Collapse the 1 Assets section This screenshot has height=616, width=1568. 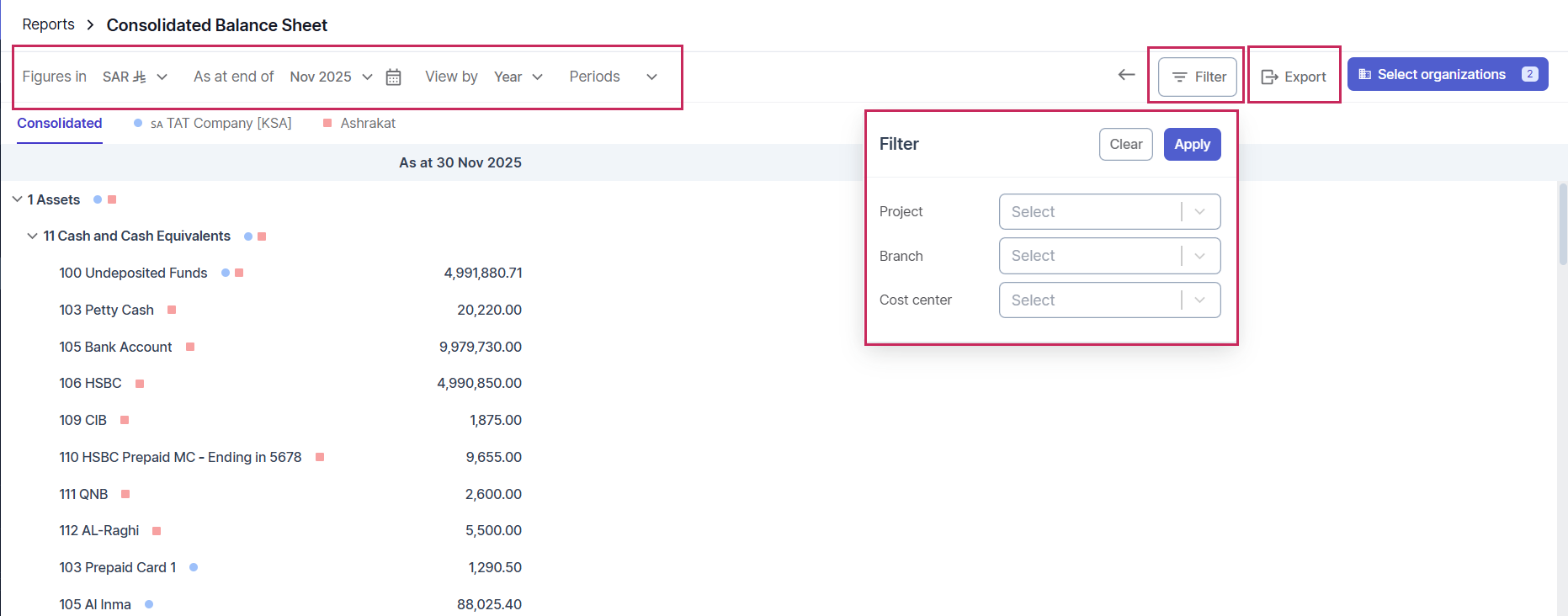(17, 199)
